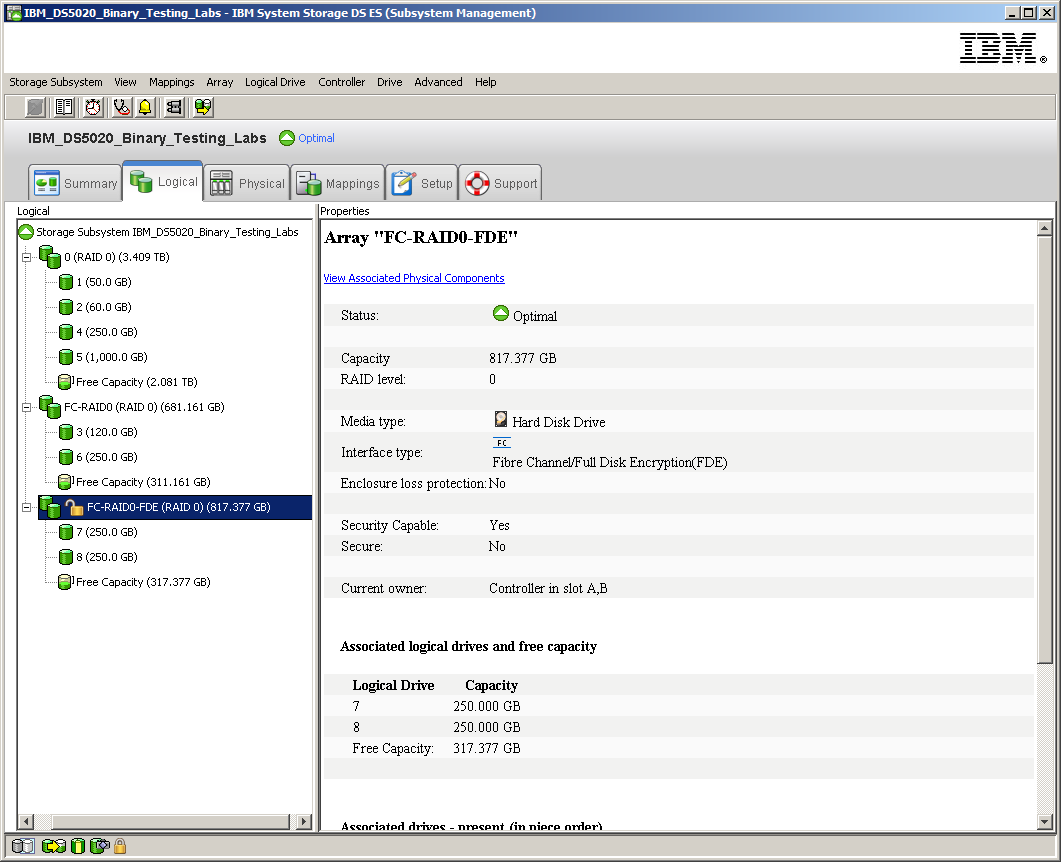1061x862 pixels.
Task: Click the Controller in slot A,B value
Action: coord(548,589)
